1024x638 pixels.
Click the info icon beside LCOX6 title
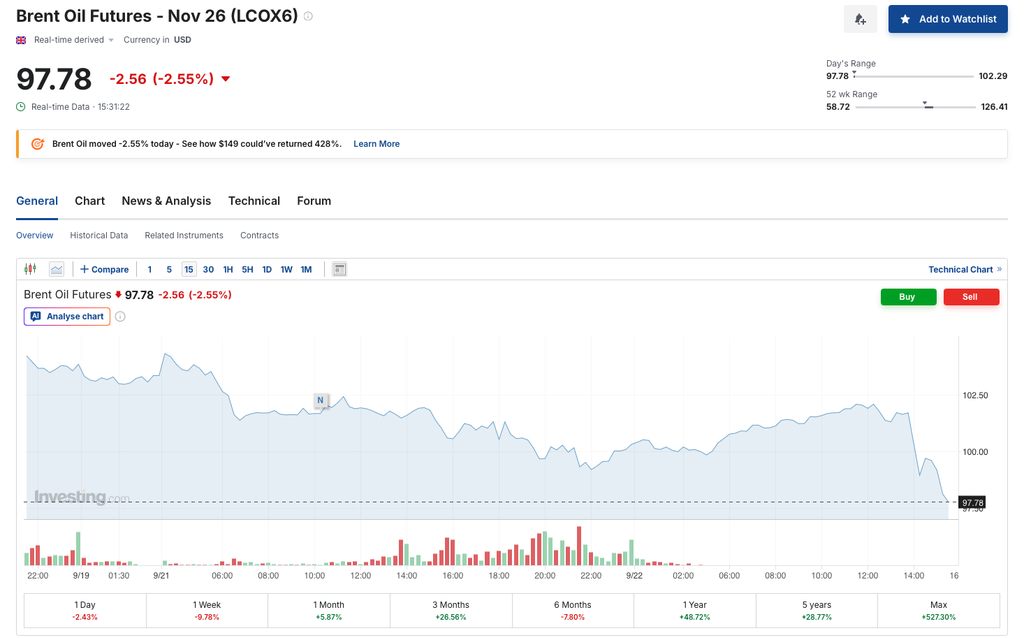point(308,16)
